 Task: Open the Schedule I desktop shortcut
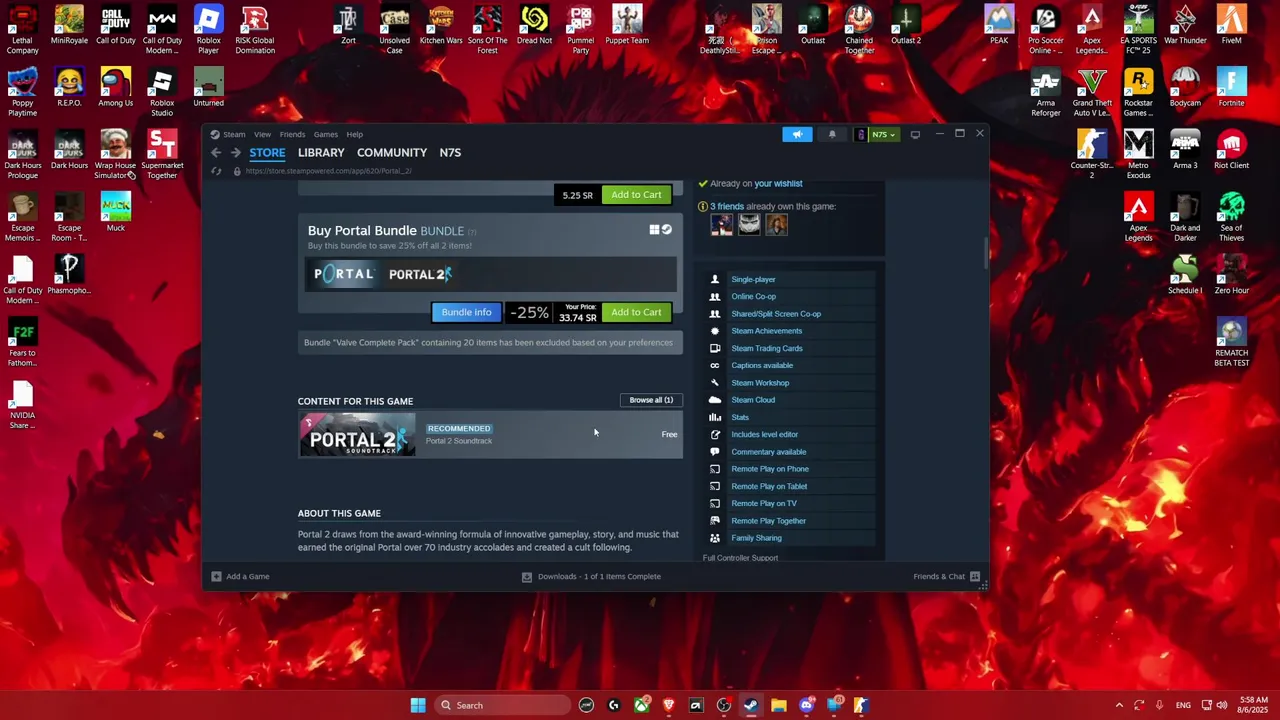(x=1185, y=275)
